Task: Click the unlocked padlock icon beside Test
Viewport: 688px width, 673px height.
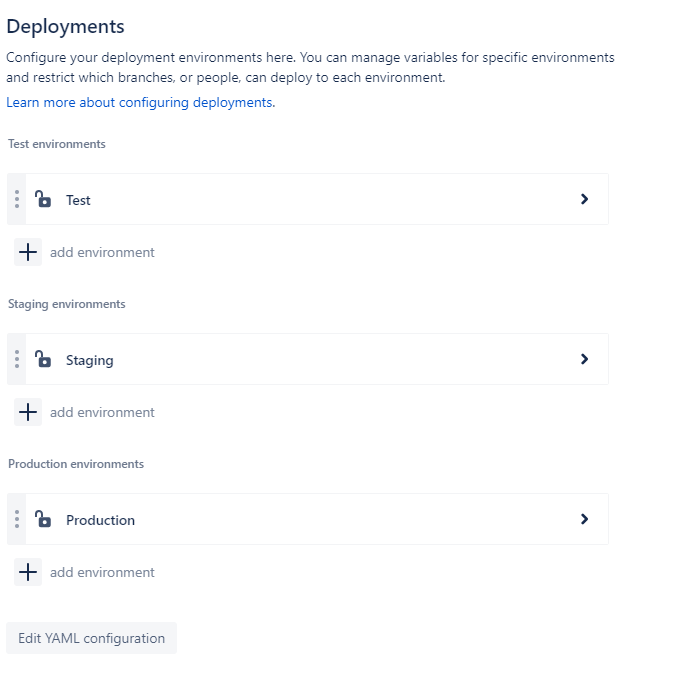Action: click(x=43, y=199)
